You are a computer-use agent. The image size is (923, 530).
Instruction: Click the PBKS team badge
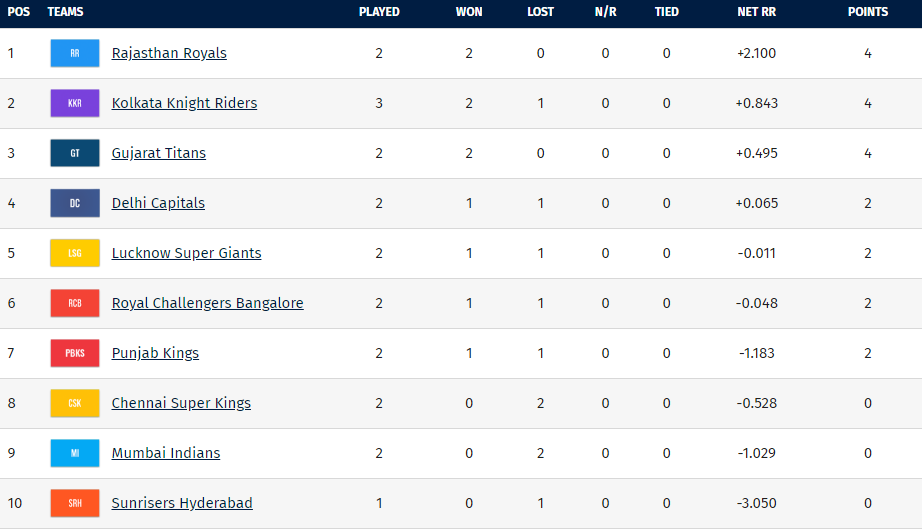tap(75, 353)
